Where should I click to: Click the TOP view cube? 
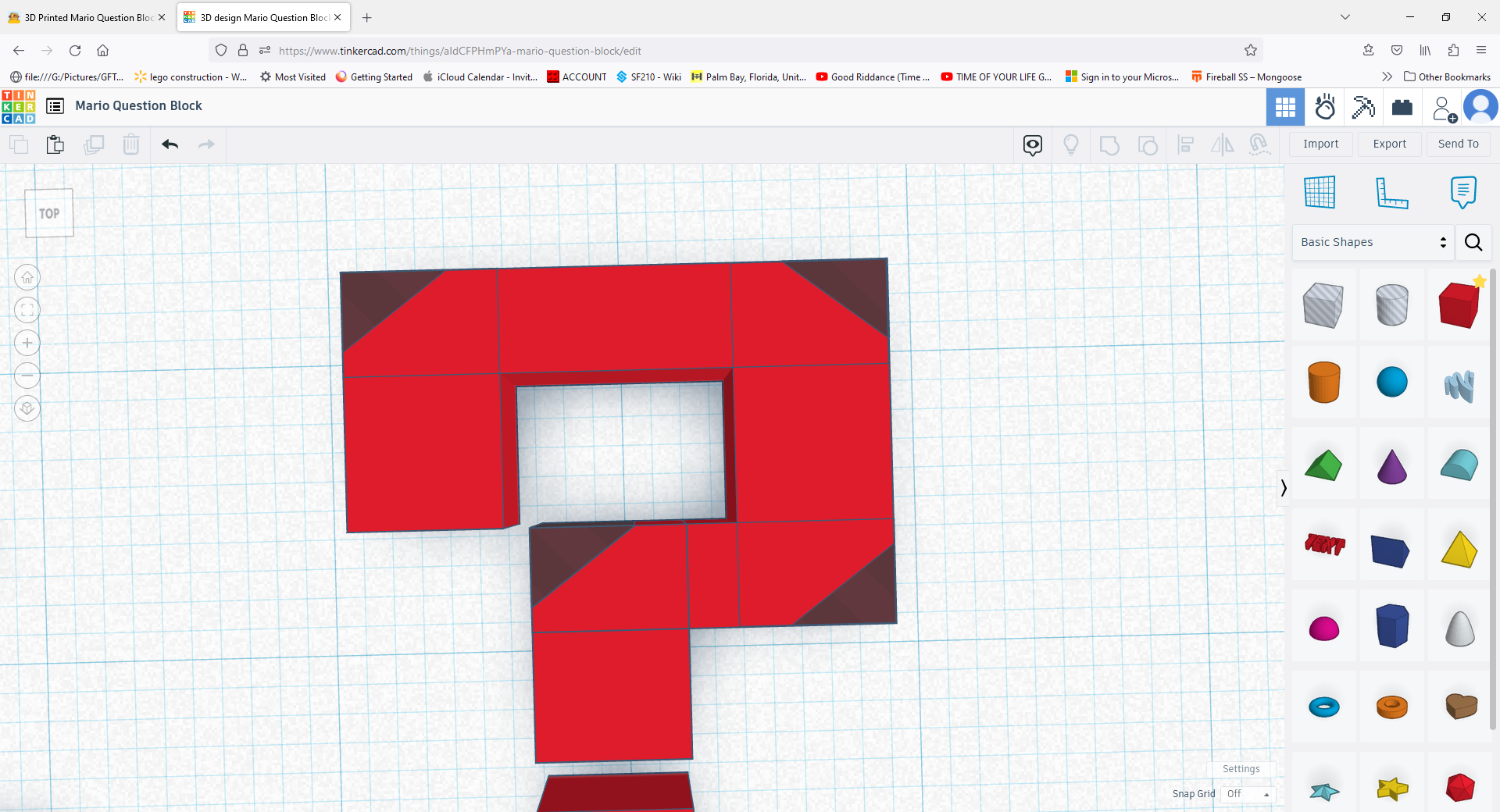tap(49, 213)
